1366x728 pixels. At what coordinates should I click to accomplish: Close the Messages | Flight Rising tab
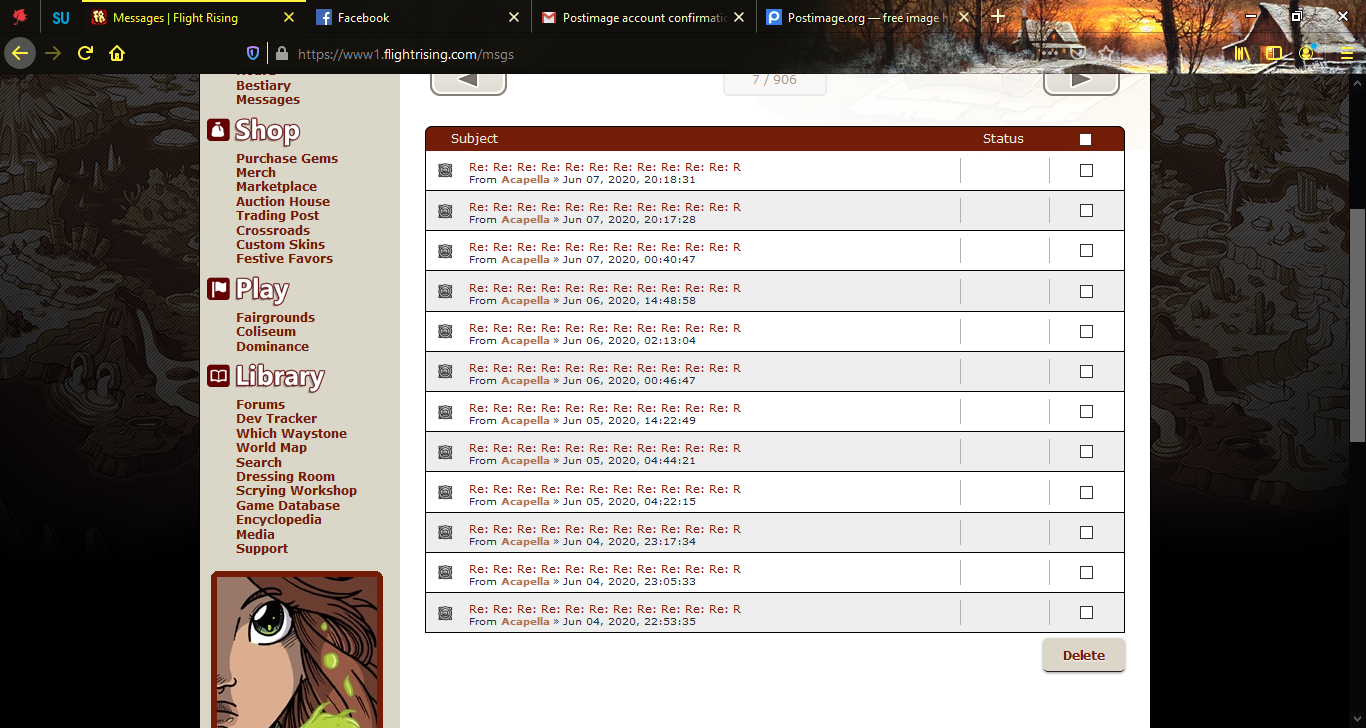(x=289, y=17)
